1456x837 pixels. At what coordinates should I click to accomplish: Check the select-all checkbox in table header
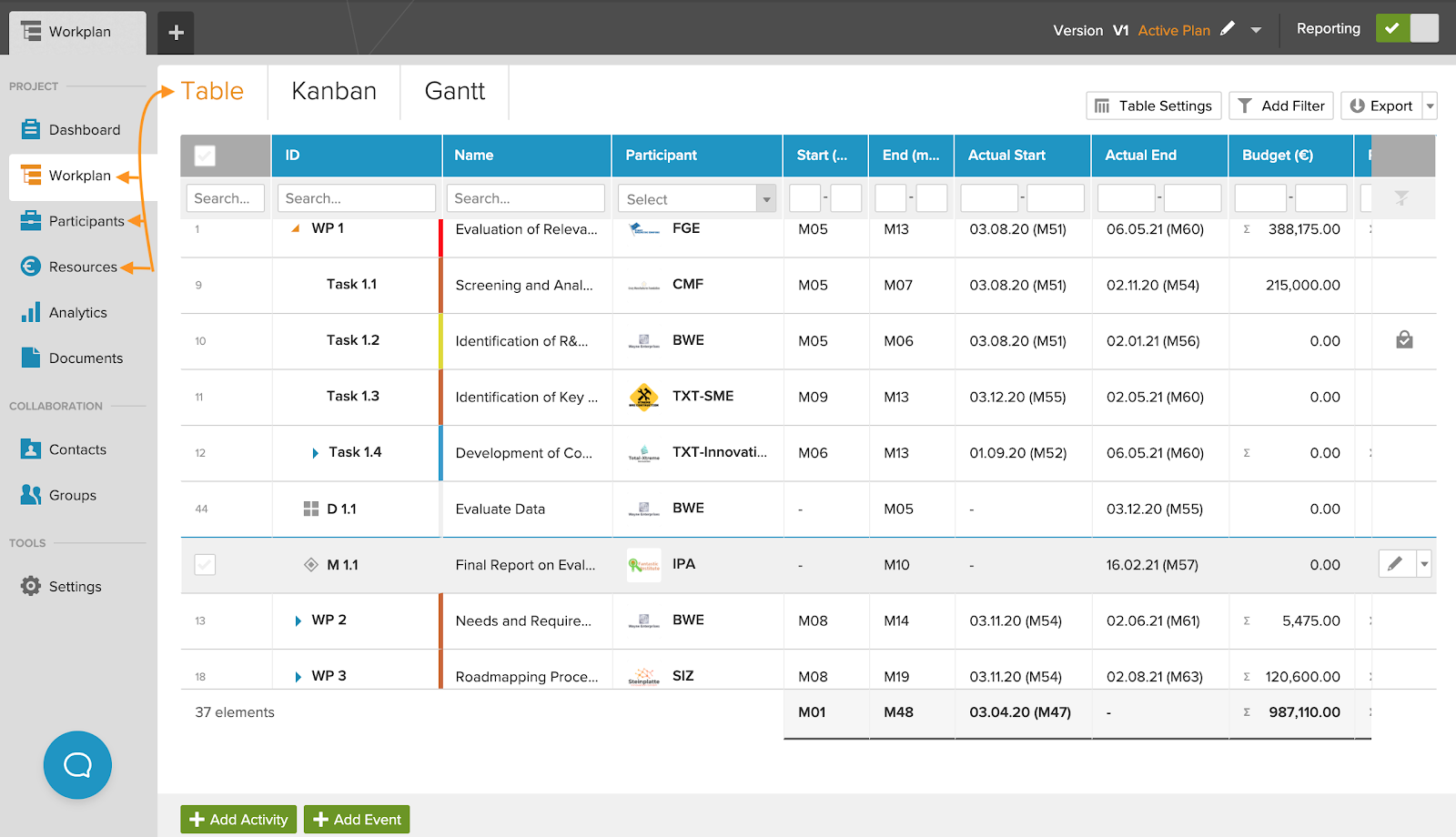(206, 156)
